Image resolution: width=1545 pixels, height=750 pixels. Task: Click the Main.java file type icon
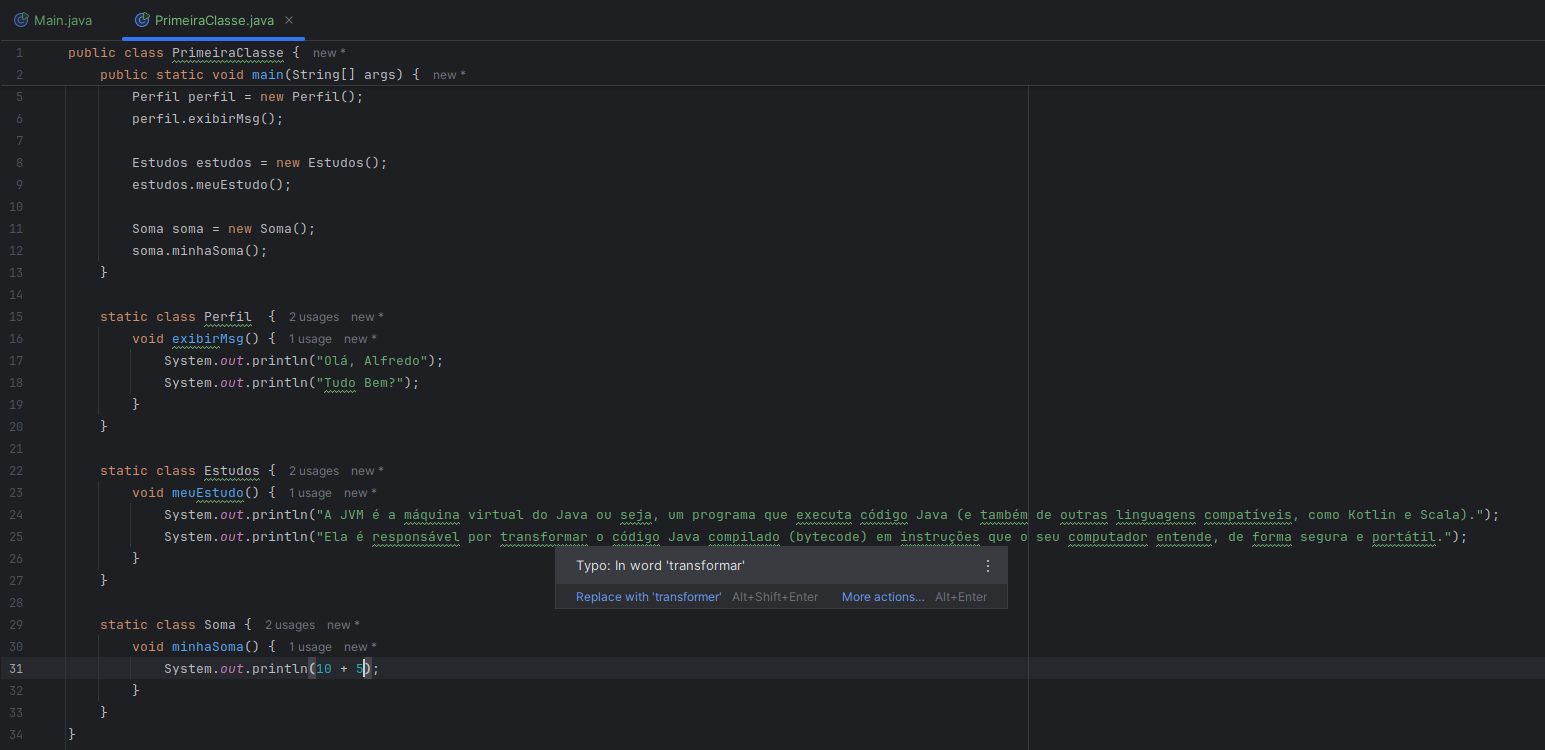click(21, 20)
